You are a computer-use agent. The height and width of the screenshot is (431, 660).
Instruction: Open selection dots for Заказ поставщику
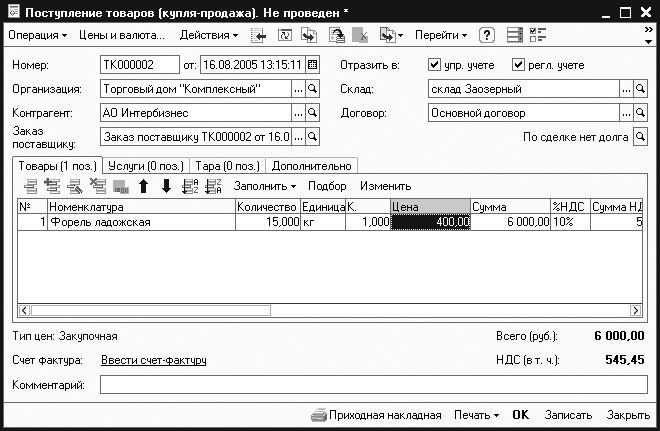(x=298, y=137)
